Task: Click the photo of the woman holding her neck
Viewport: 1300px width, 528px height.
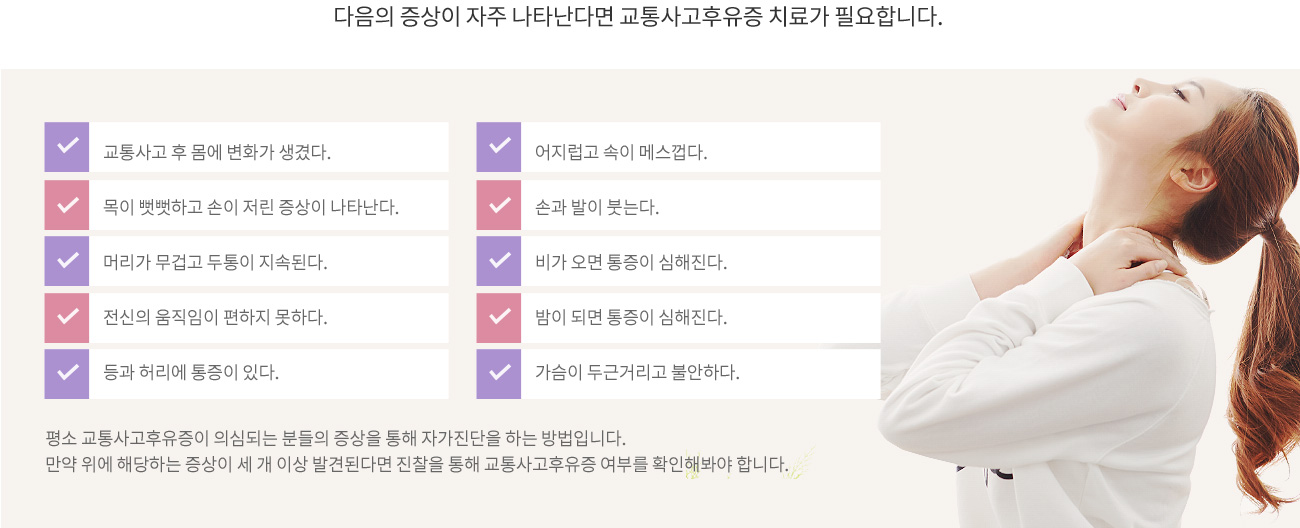Action: click(x=1090, y=300)
